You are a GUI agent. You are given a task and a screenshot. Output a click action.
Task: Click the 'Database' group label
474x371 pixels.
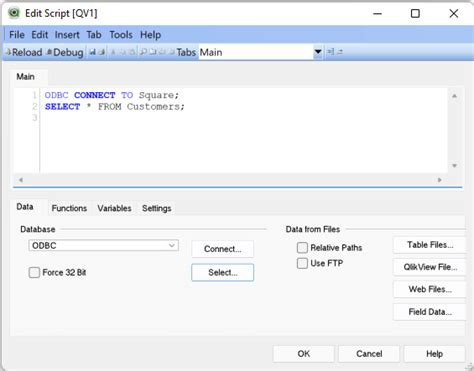click(x=38, y=229)
